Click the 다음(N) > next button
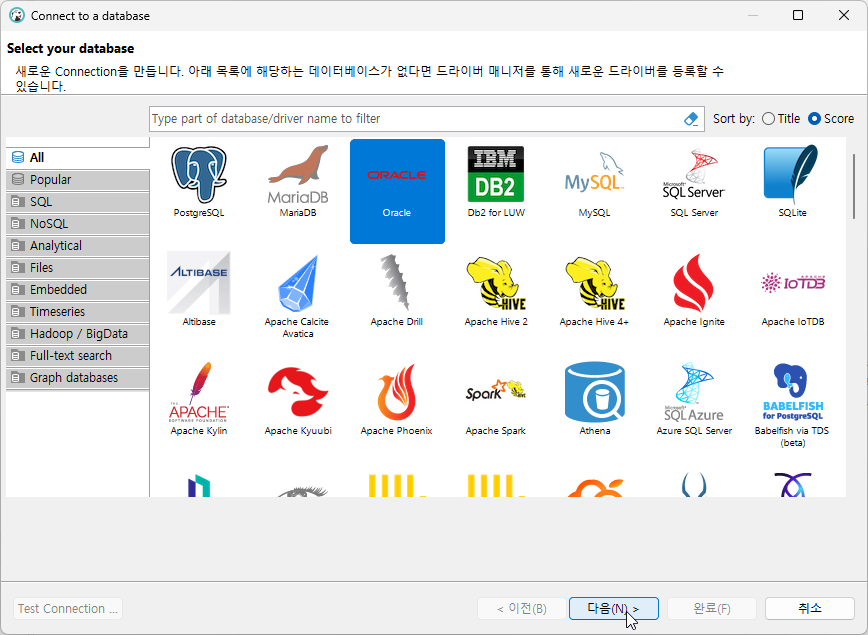Image resolution: width=868 pixels, height=635 pixels. point(613,608)
